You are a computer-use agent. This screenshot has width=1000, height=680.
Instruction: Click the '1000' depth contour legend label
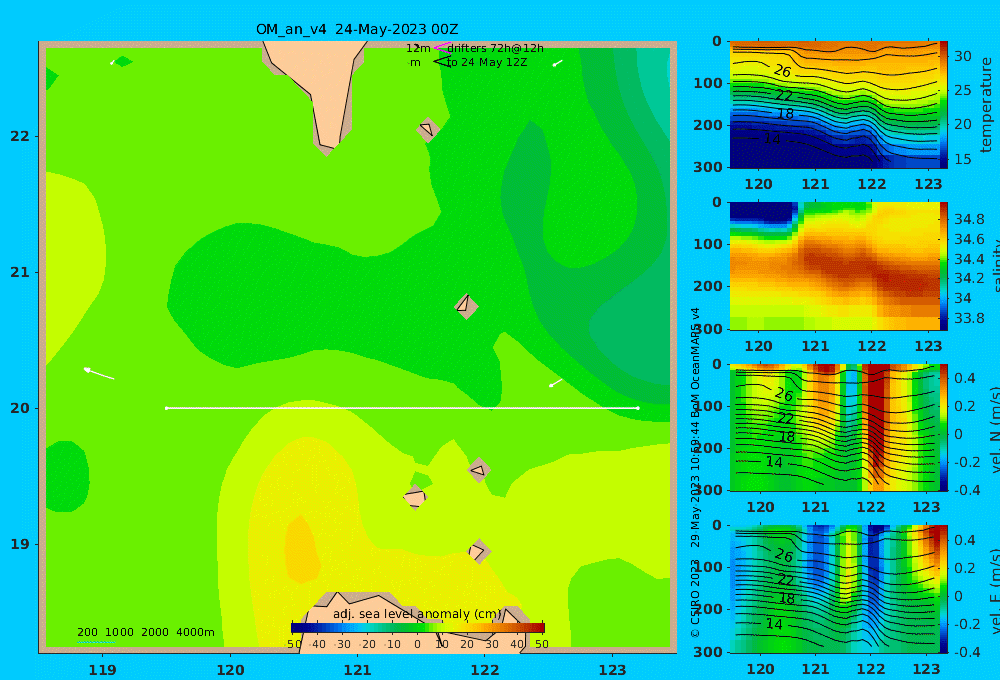pyautogui.click(x=119, y=632)
